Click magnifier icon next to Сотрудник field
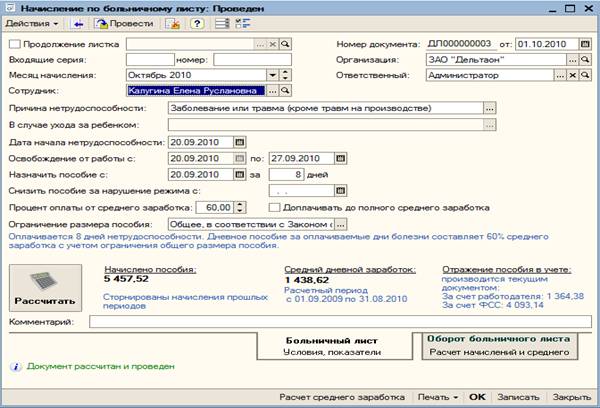This screenshot has width=600, height=408. (x=285, y=90)
